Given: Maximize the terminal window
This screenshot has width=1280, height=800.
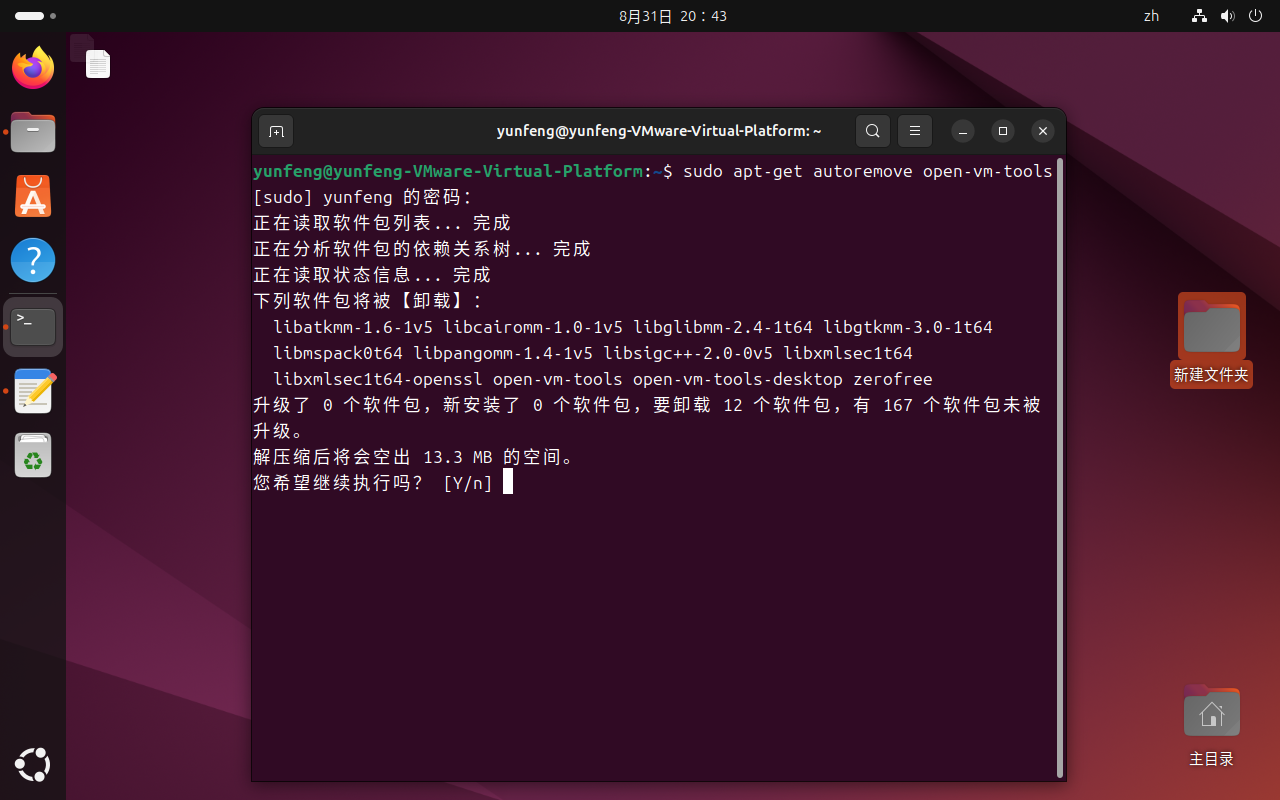Looking at the screenshot, I should (x=1002, y=131).
